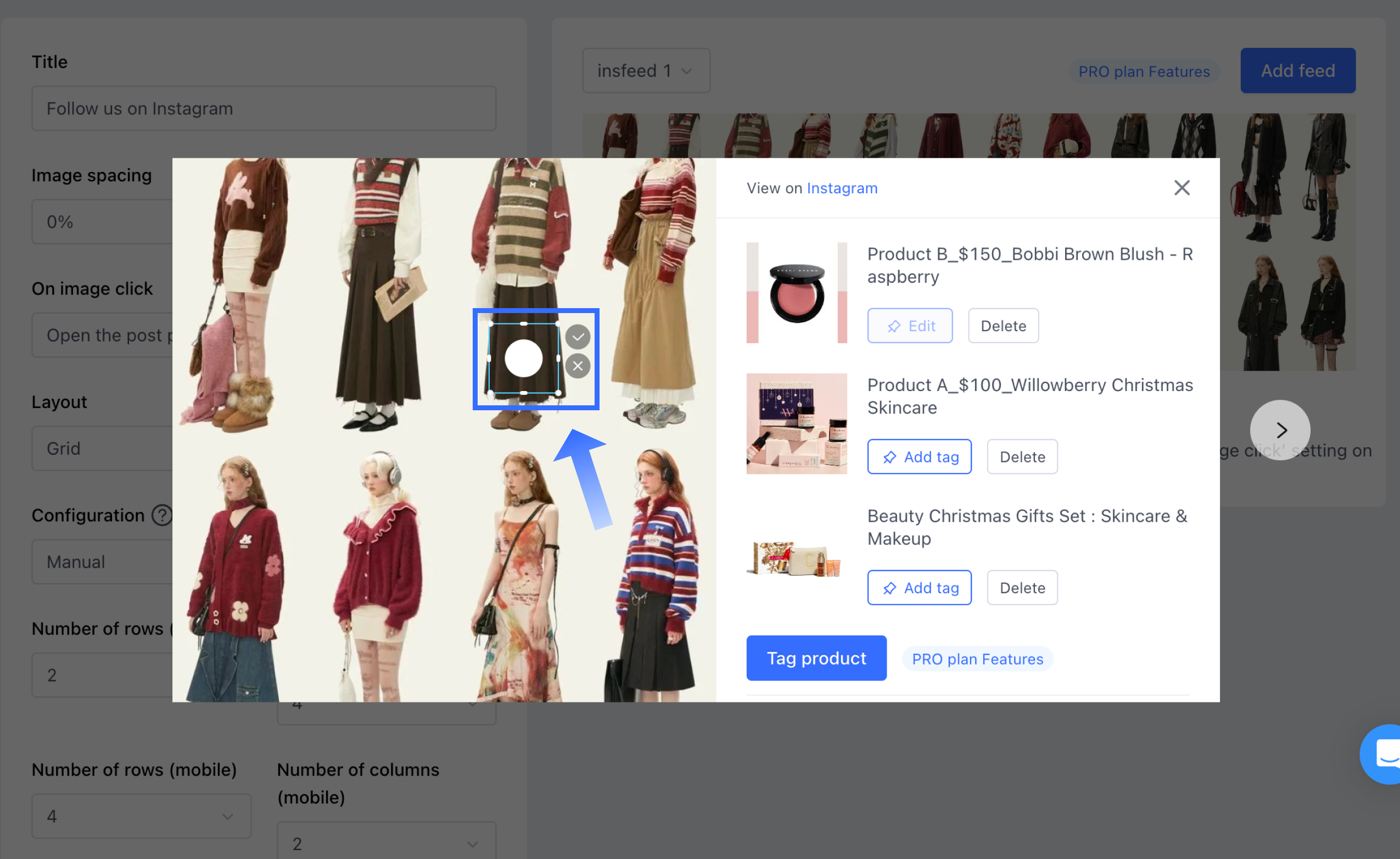
Task: Open the Number of rows (mobile) dropdown
Action: (x=141, y=816)
